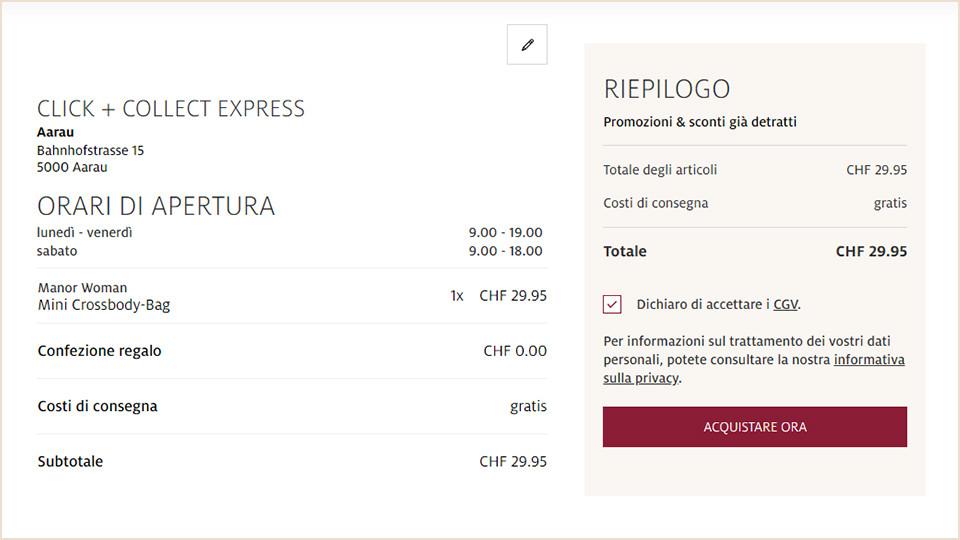Select the Click + Collect Express heading

pos(171,108)
